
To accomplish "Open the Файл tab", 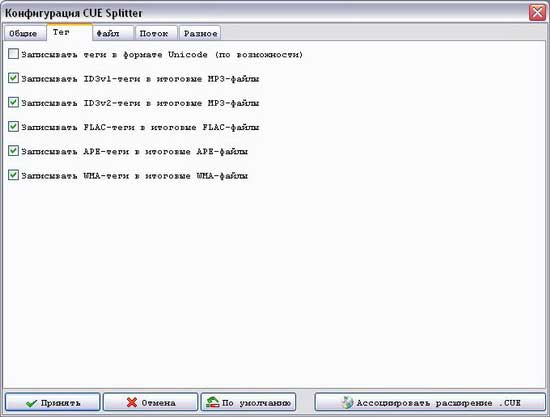I will (113, 33).
